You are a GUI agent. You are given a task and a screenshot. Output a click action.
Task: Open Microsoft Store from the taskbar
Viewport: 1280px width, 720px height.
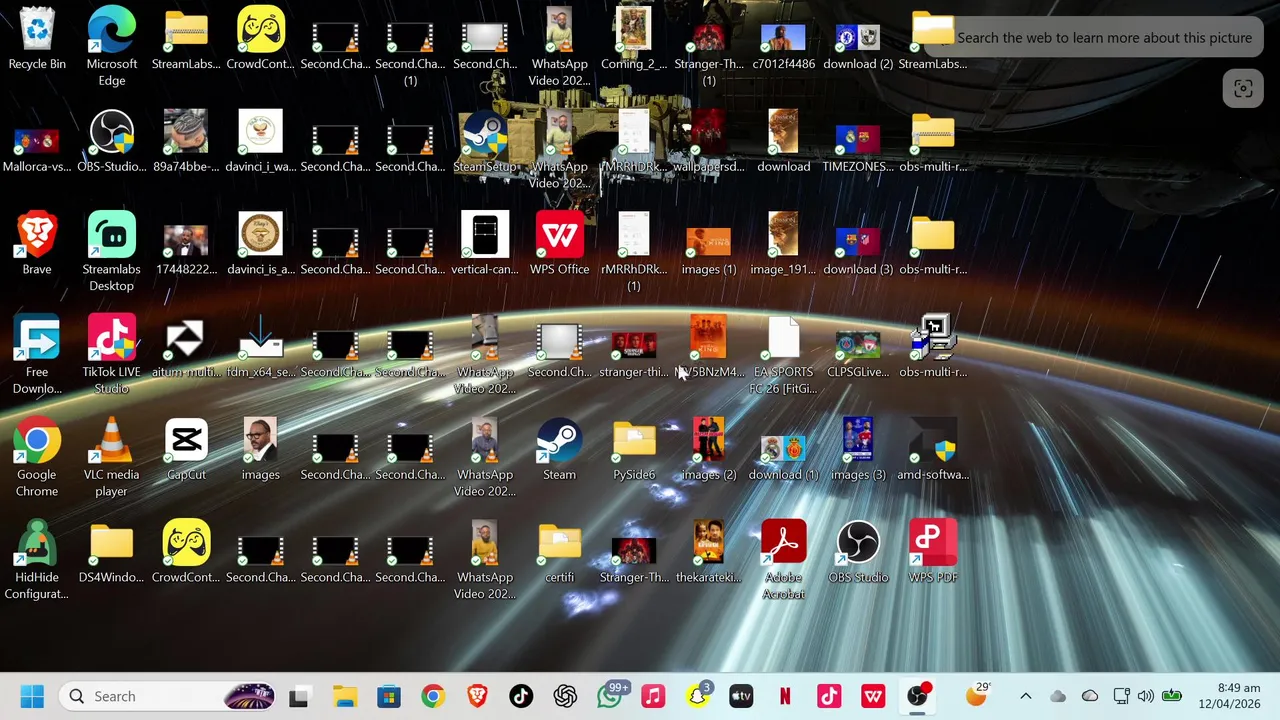click(388, 696)
